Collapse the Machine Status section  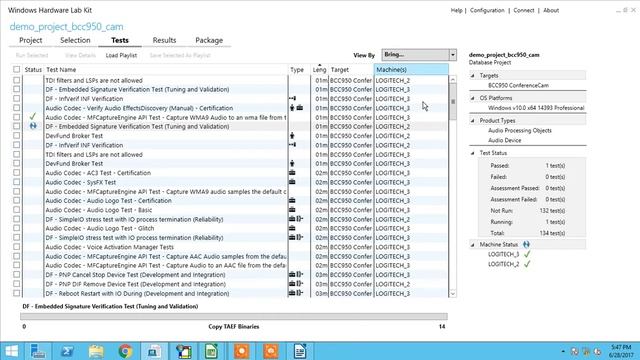coord(472,244)
